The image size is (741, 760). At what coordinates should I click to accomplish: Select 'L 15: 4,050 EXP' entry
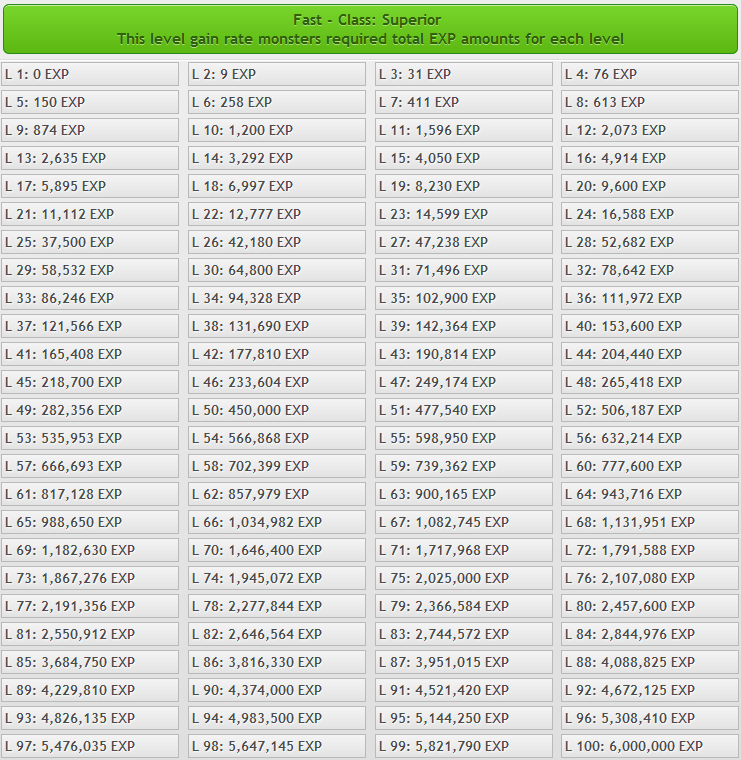pos(463,158)
